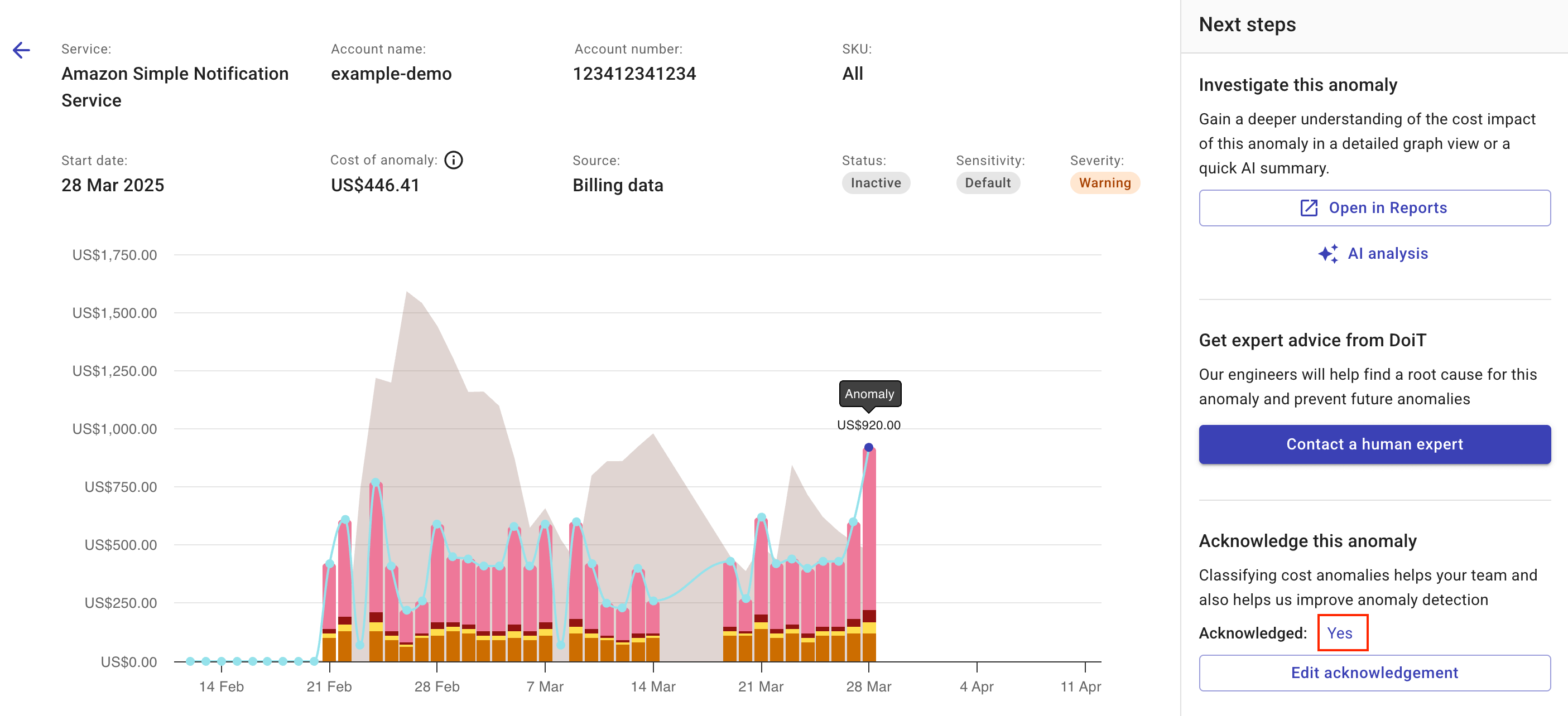Click the tall 28 Mar anomaly bar
Screen dimensions: 1568x716
tap(869, 535)
